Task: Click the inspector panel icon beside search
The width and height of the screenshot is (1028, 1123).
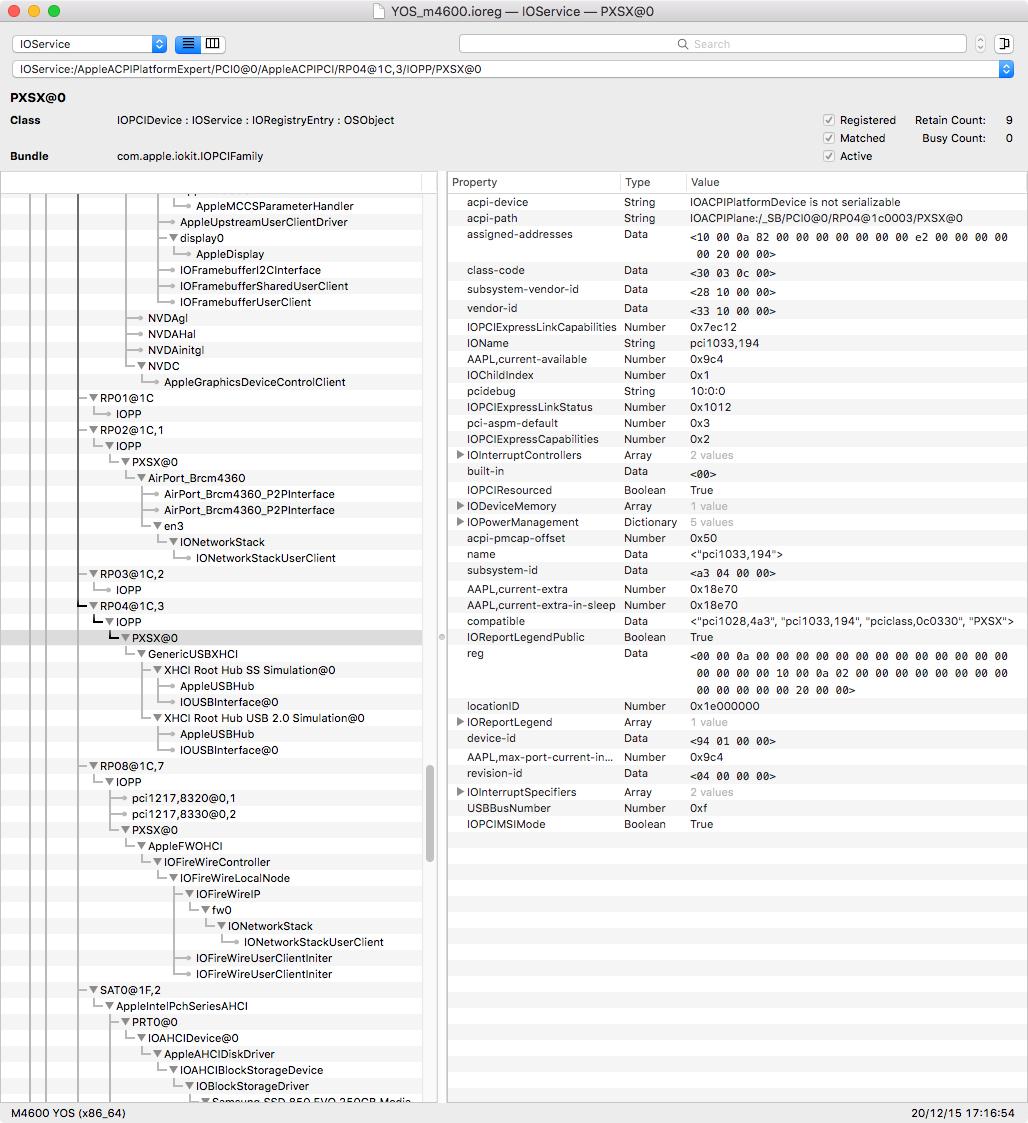Action: pos(1005,44)
